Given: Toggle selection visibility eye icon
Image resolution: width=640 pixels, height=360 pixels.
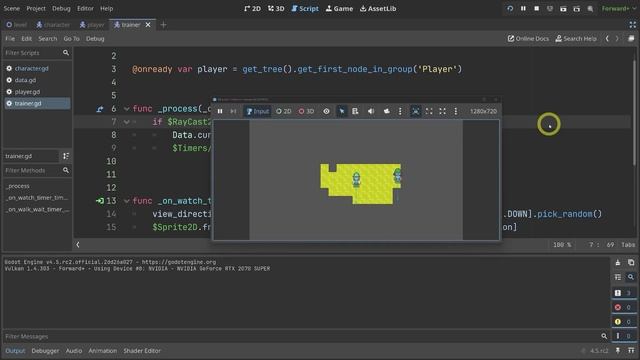Looking at the screenshot, I should (x=327, y=111).
